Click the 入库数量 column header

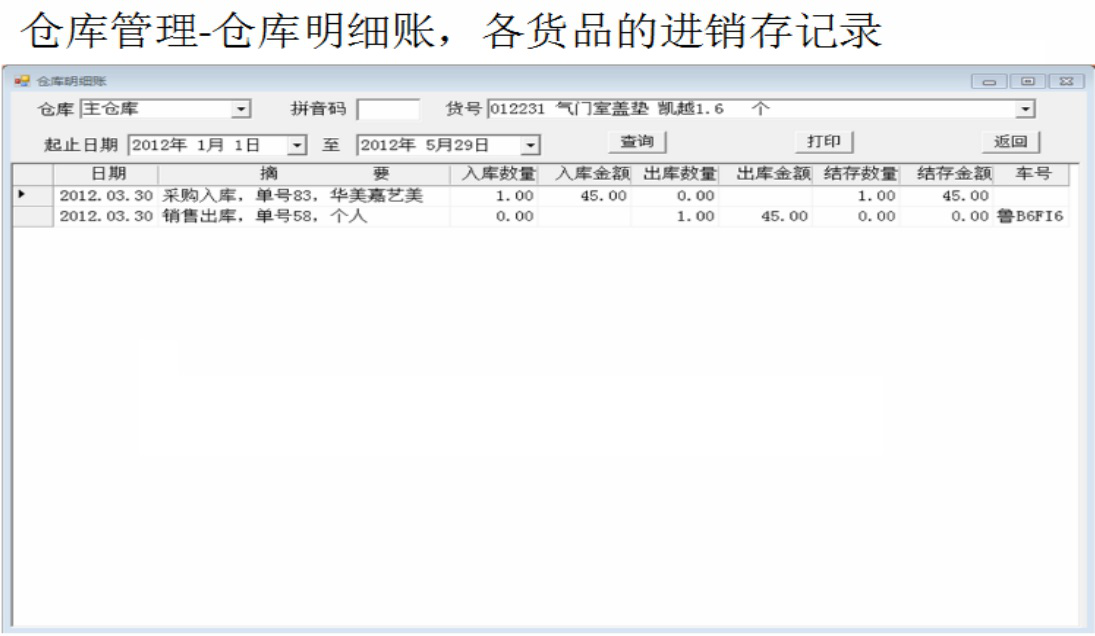pos(497,174)
